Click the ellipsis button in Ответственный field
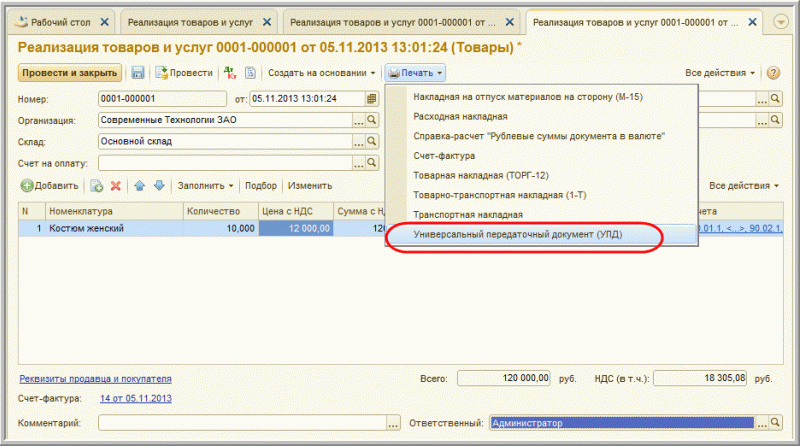800x446 pixels. coord(762,423)
